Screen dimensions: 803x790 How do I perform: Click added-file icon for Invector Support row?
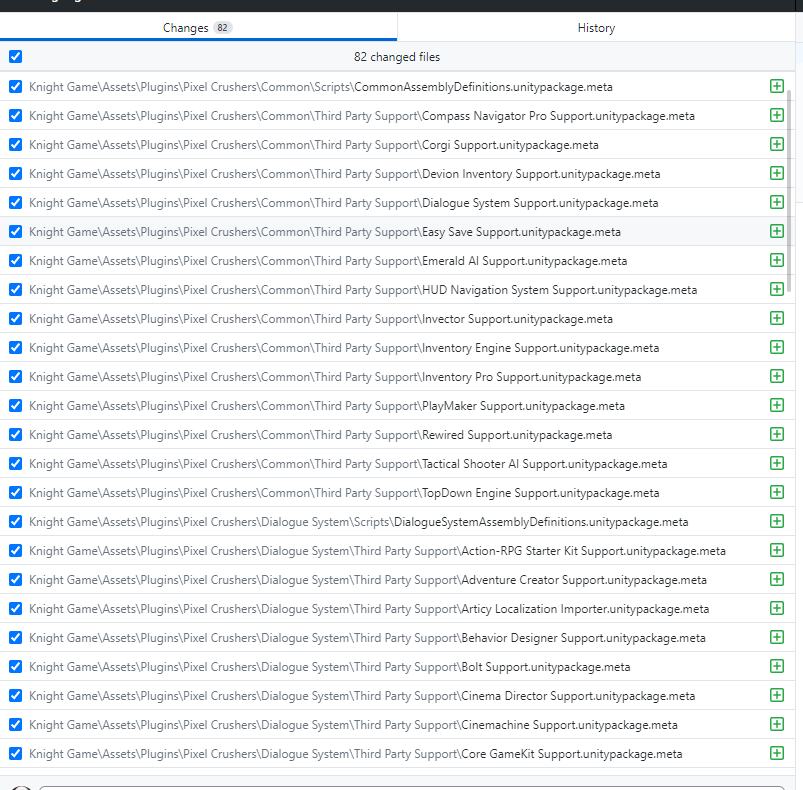(x=777, y=318)
